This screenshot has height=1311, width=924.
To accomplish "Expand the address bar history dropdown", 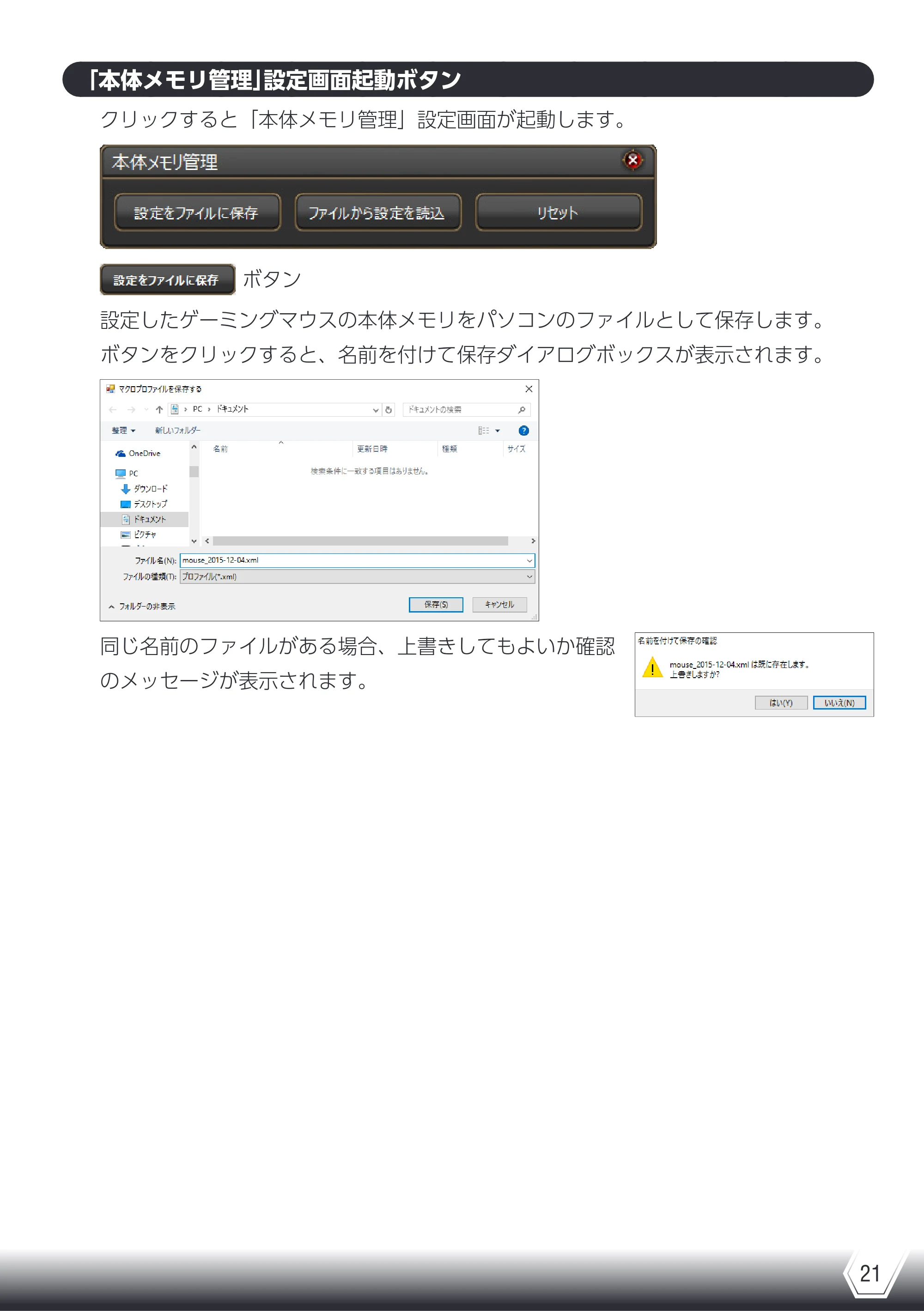I will click(375, 409).
